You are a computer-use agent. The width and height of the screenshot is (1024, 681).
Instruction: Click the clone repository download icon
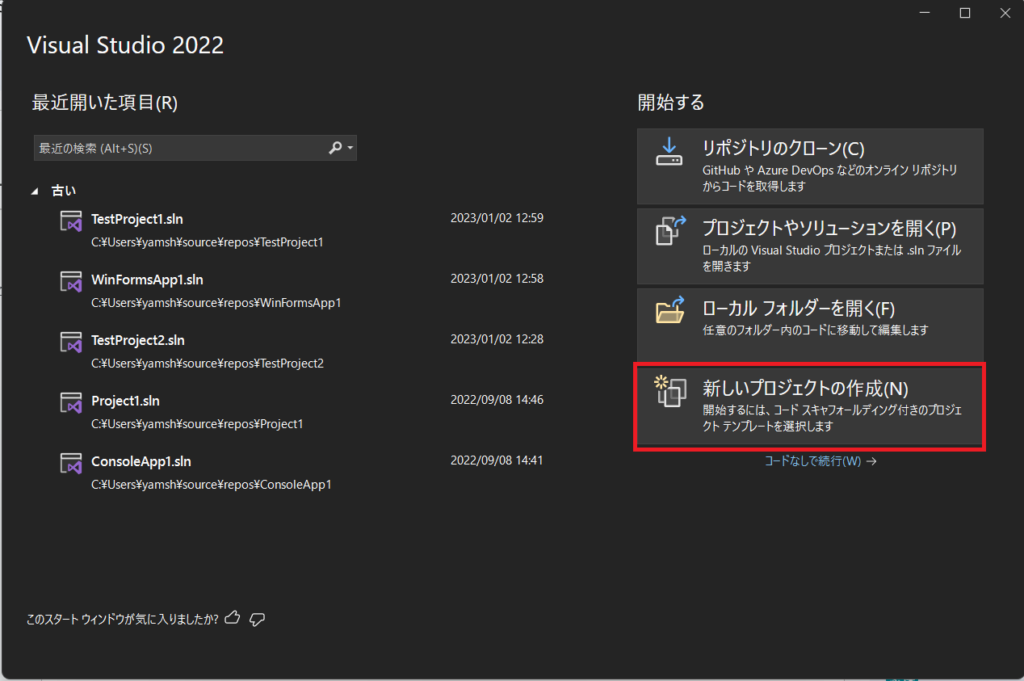click(669, 151)
